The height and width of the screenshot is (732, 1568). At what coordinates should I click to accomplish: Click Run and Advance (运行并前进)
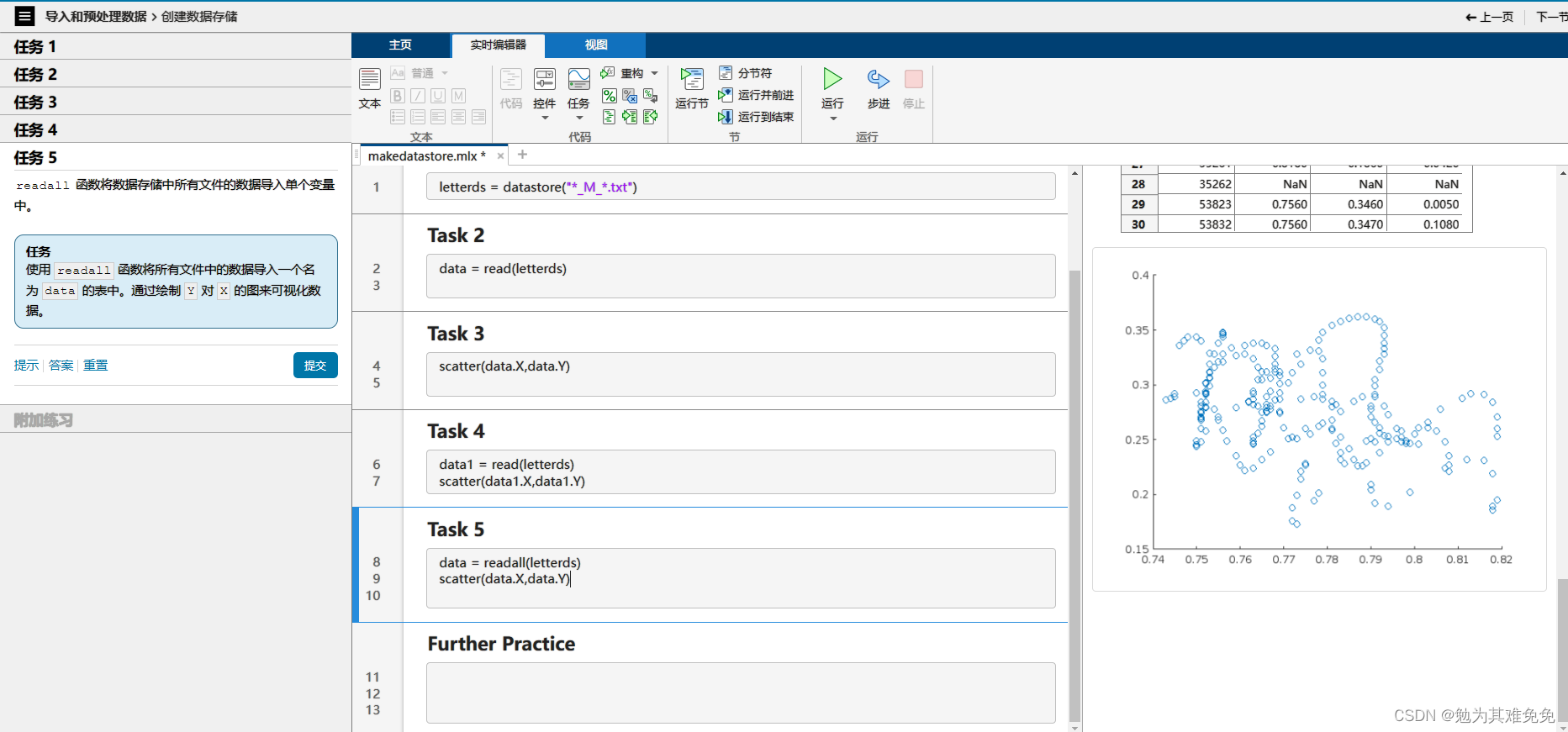click(756, 95)
